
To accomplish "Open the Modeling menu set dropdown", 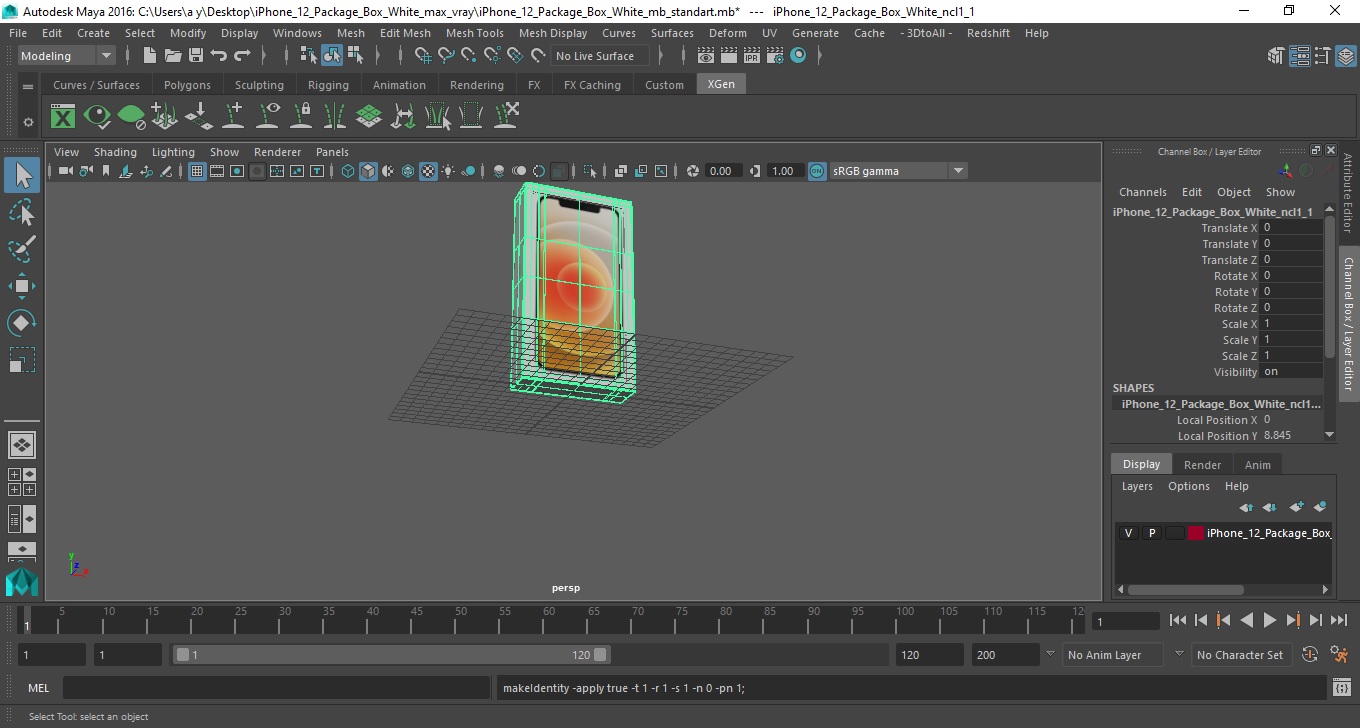I will [66, 56].
